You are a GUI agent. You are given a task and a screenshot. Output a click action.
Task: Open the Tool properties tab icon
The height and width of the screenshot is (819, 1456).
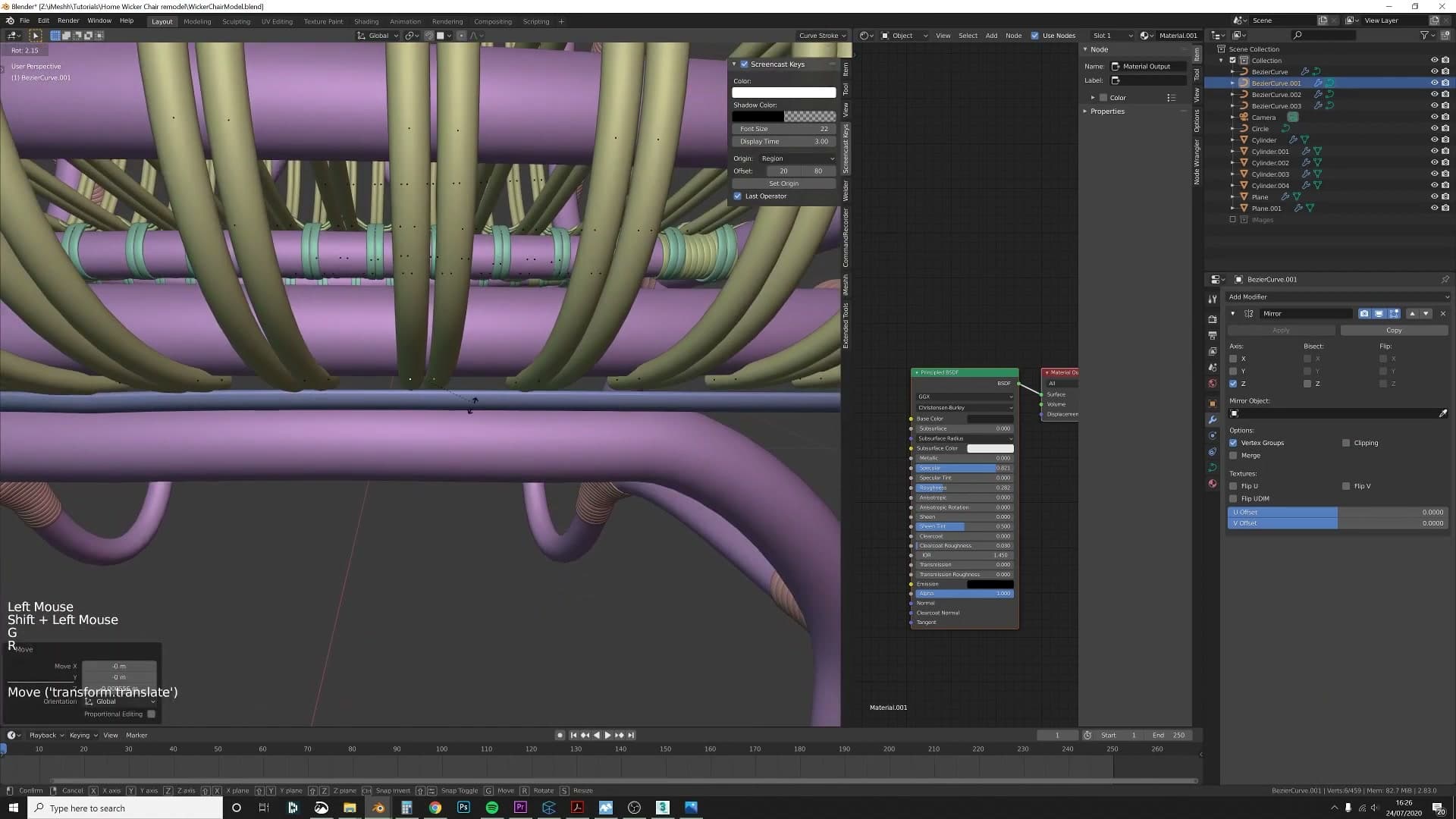(1213, 299)
